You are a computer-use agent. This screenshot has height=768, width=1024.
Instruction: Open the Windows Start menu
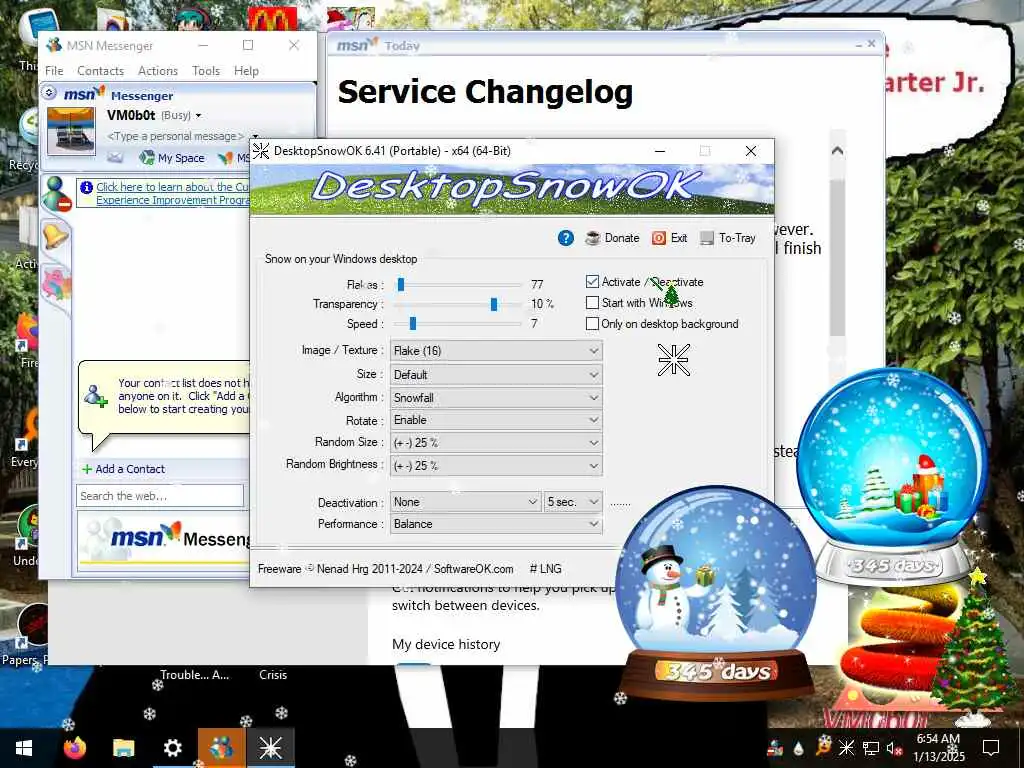coord(24,748)
